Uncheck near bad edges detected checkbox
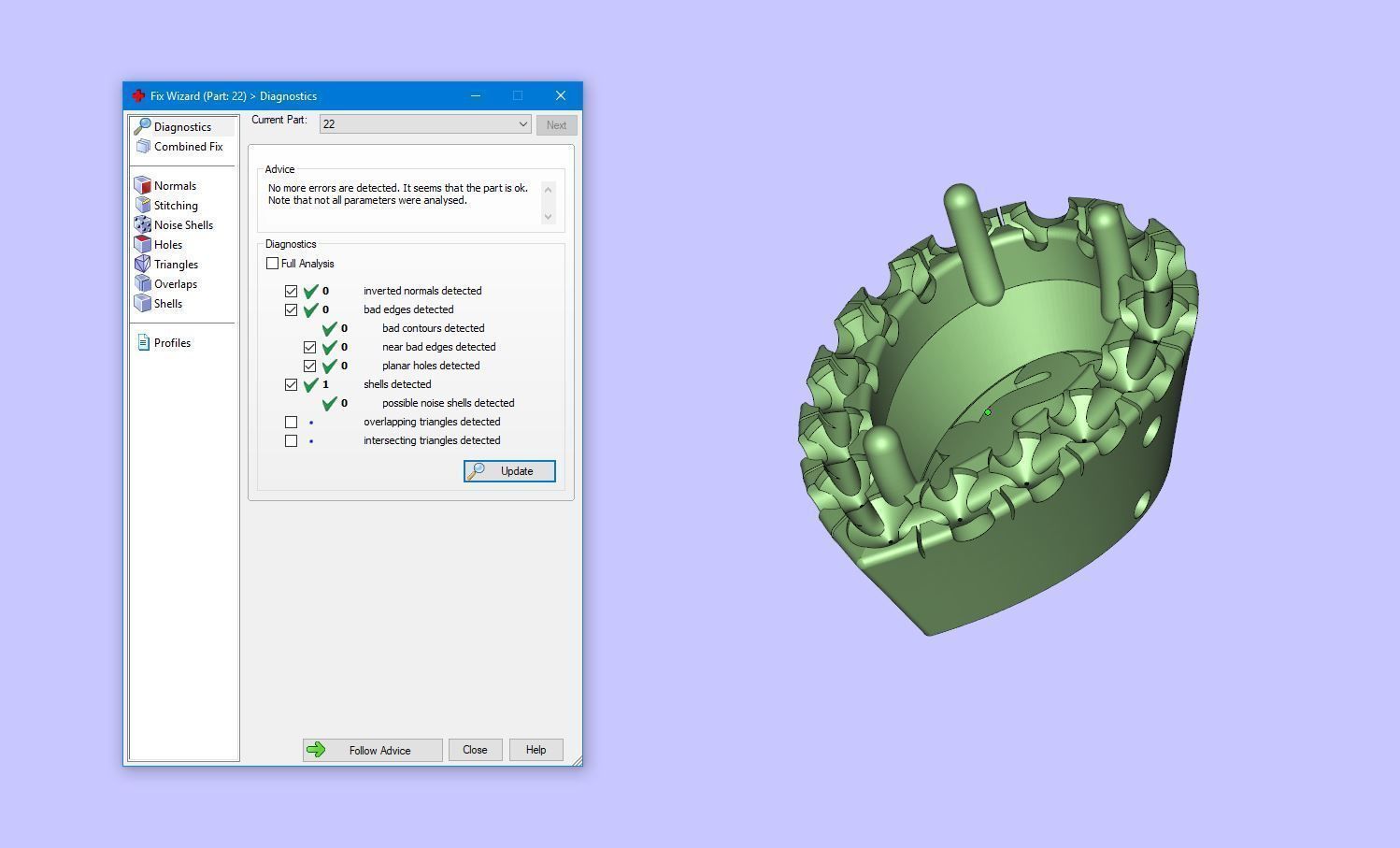This screenshot has height=848, width=1400. tap(309, 347)
